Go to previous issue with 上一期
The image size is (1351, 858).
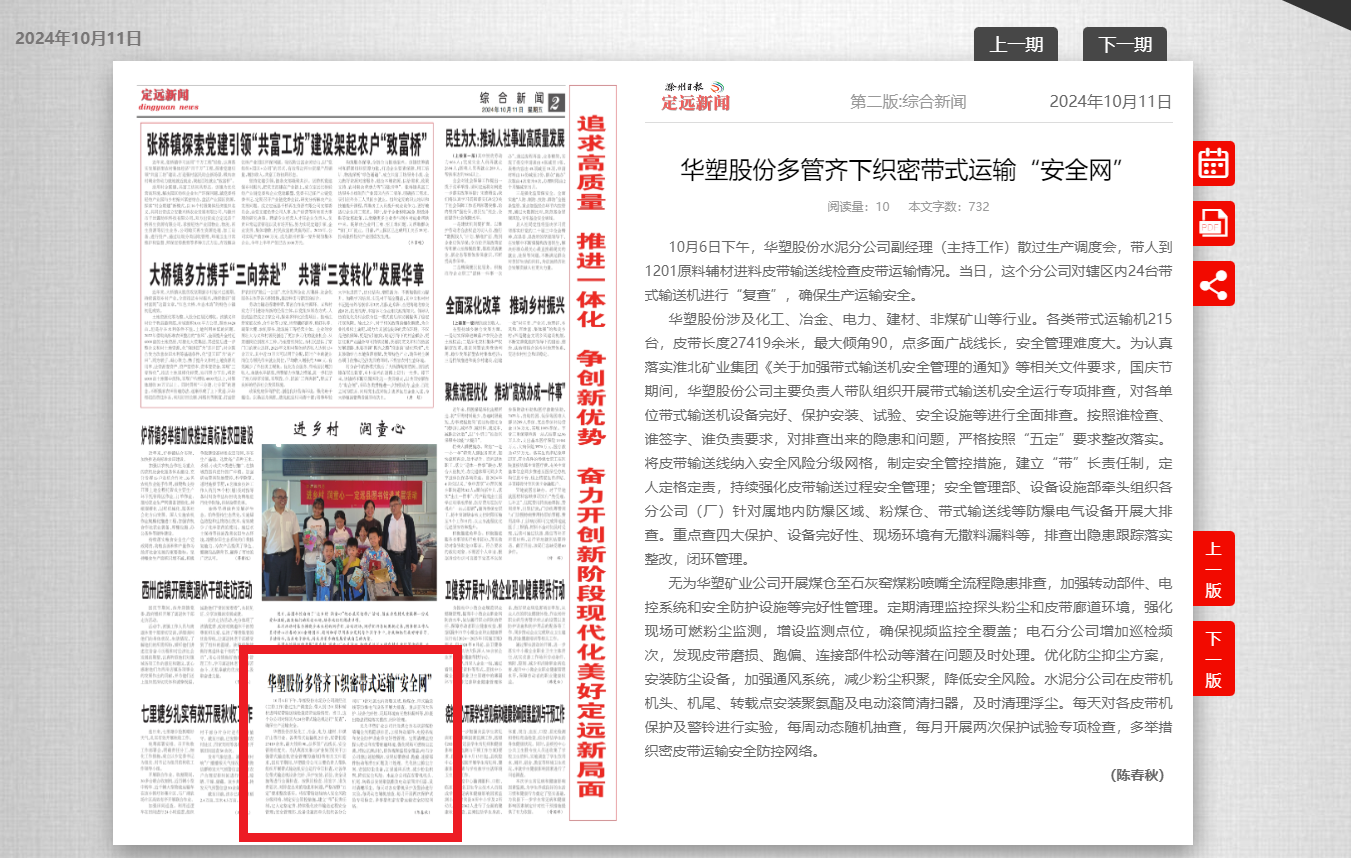pyautogui.click(x=1015, y=44)
